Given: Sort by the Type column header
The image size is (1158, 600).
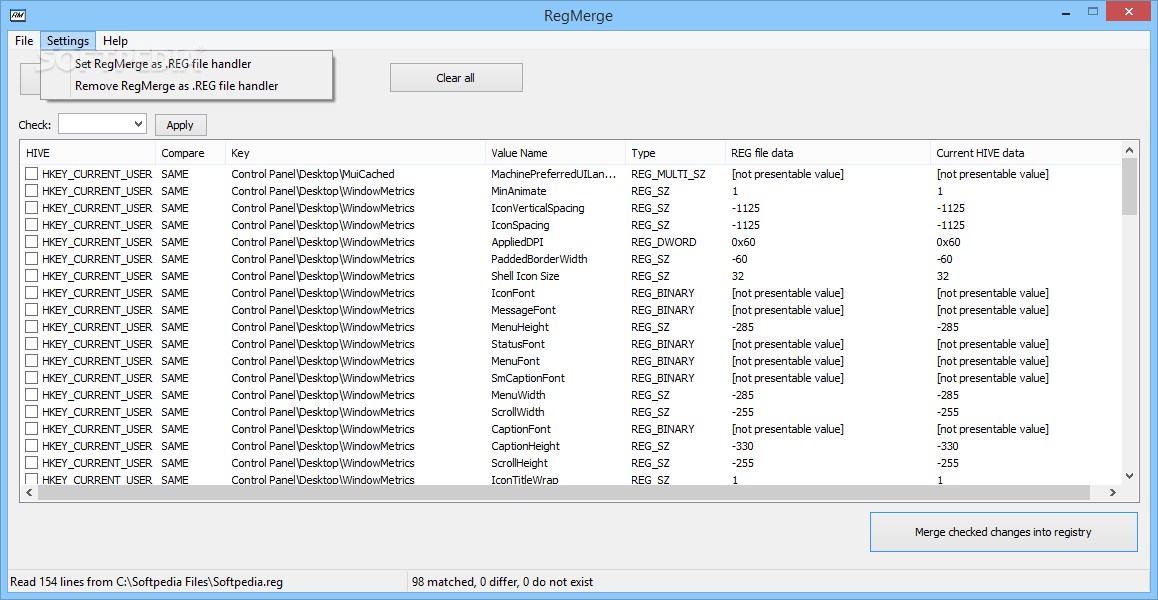Looking at the screenshot, I should pos(676,153).
